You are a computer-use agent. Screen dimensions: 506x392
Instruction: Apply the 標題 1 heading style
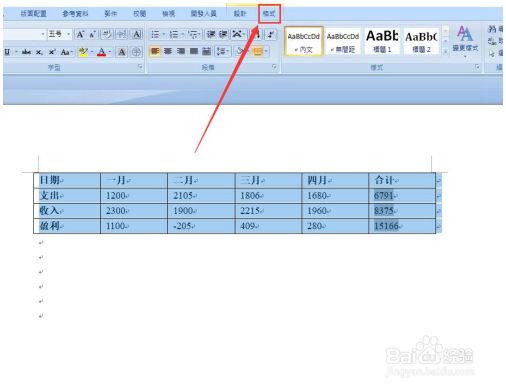[x=382, y=41]
